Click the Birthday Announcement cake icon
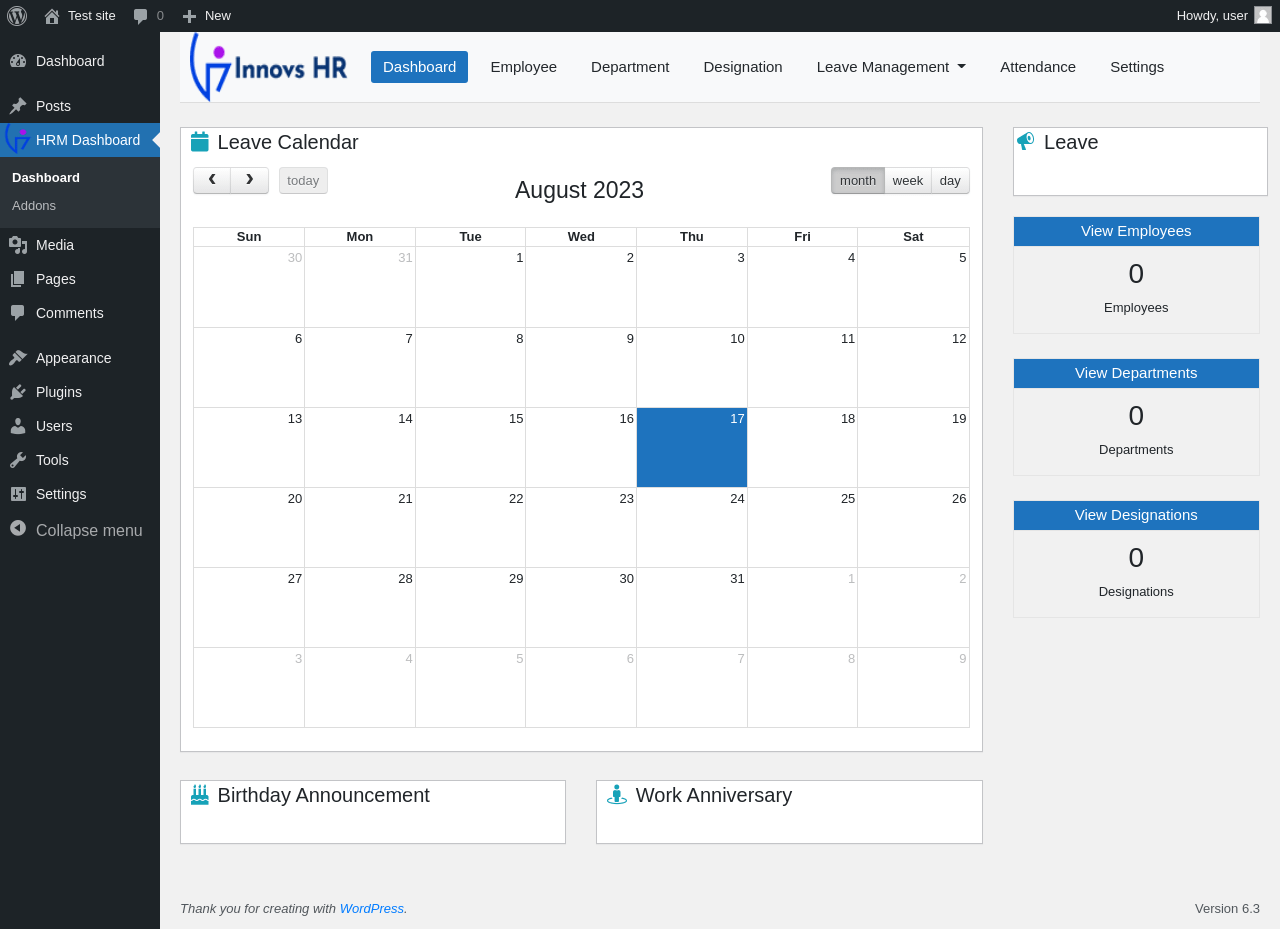The width and height of the screenshot is (1280, 929). coord(200,795)
